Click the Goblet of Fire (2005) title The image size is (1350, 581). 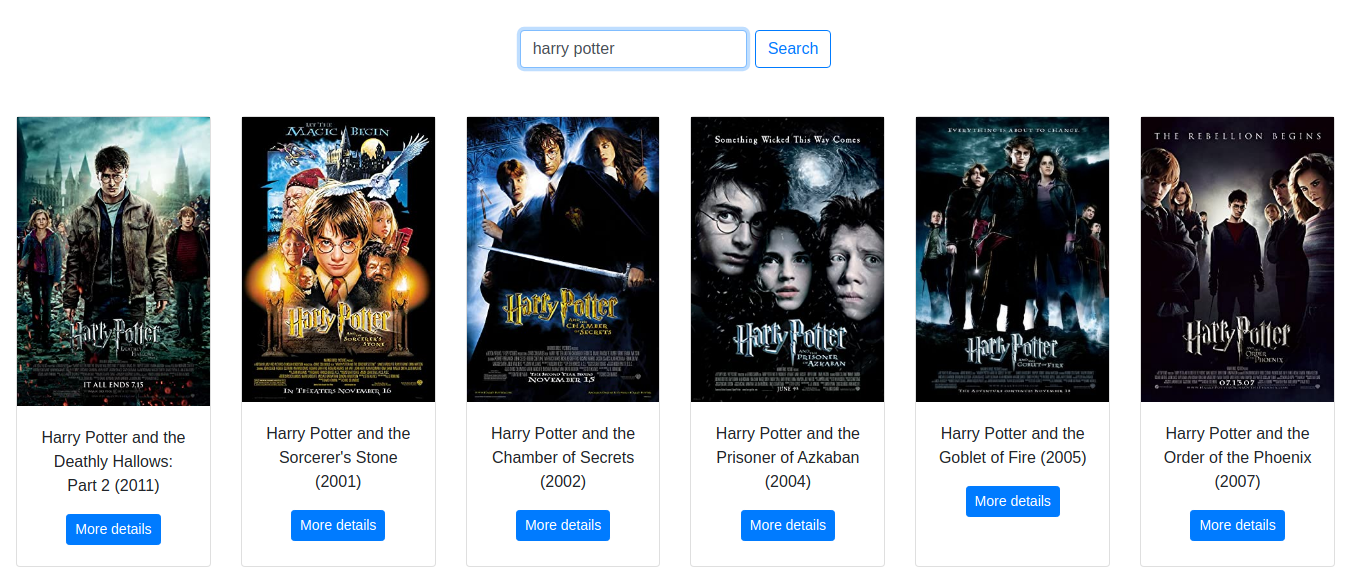[1012, 445]
